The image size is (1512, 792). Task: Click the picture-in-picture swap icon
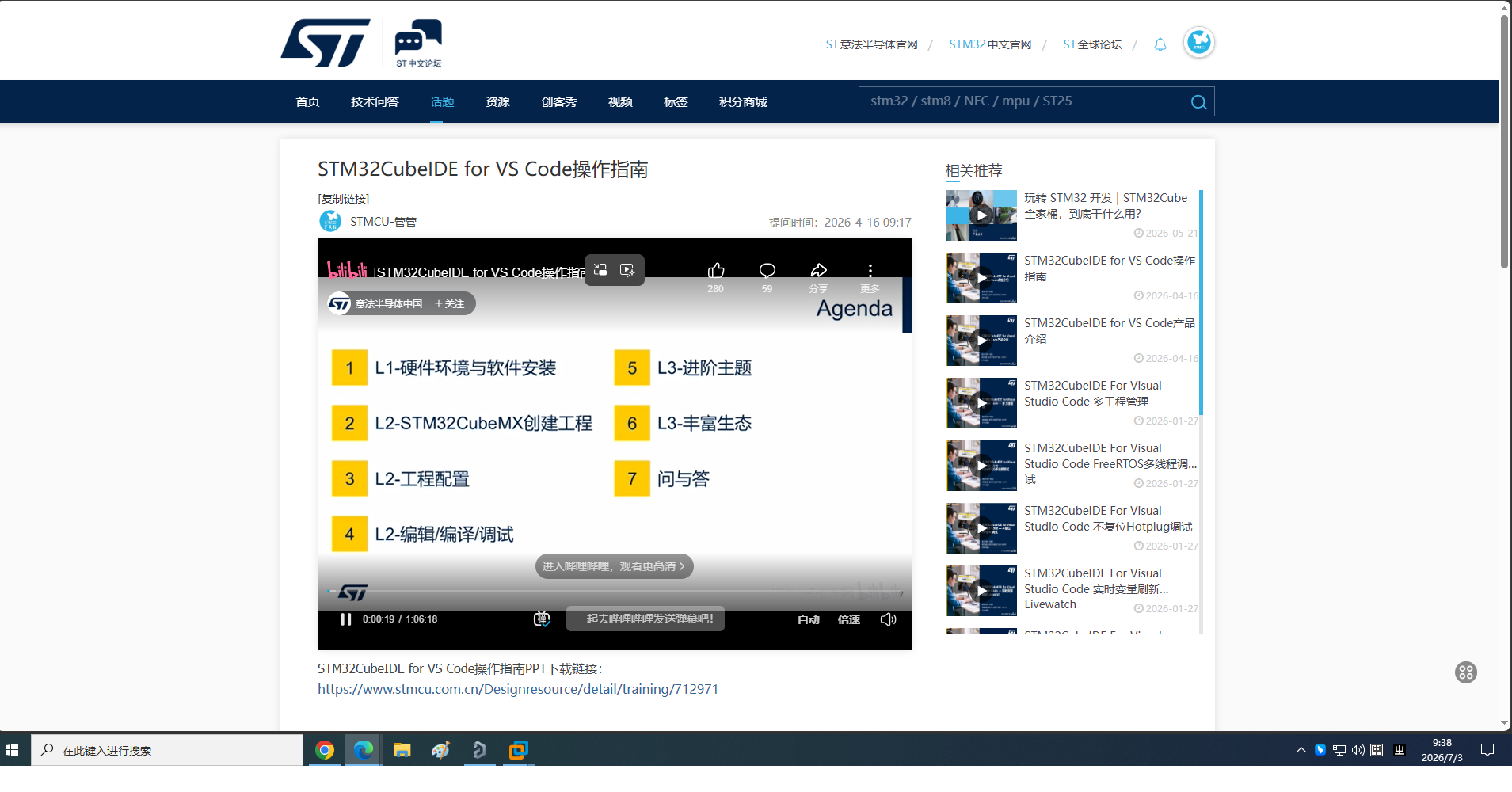600,270
